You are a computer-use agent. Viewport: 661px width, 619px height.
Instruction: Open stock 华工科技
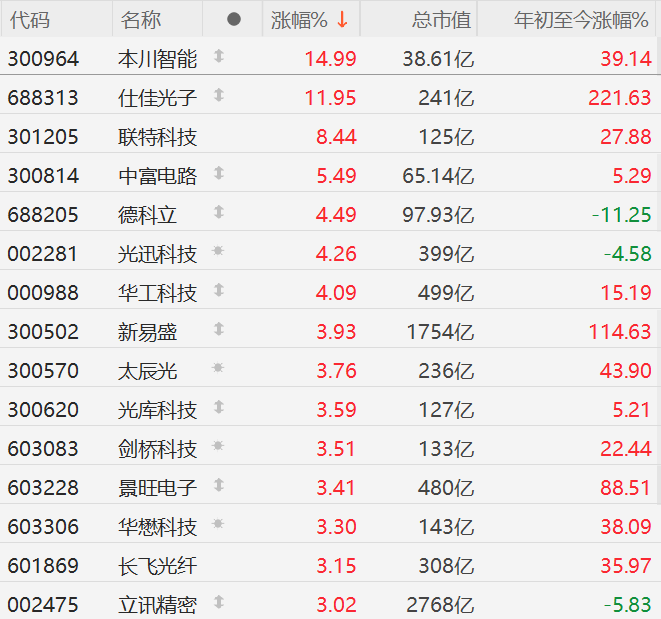(x=157, y=293)
